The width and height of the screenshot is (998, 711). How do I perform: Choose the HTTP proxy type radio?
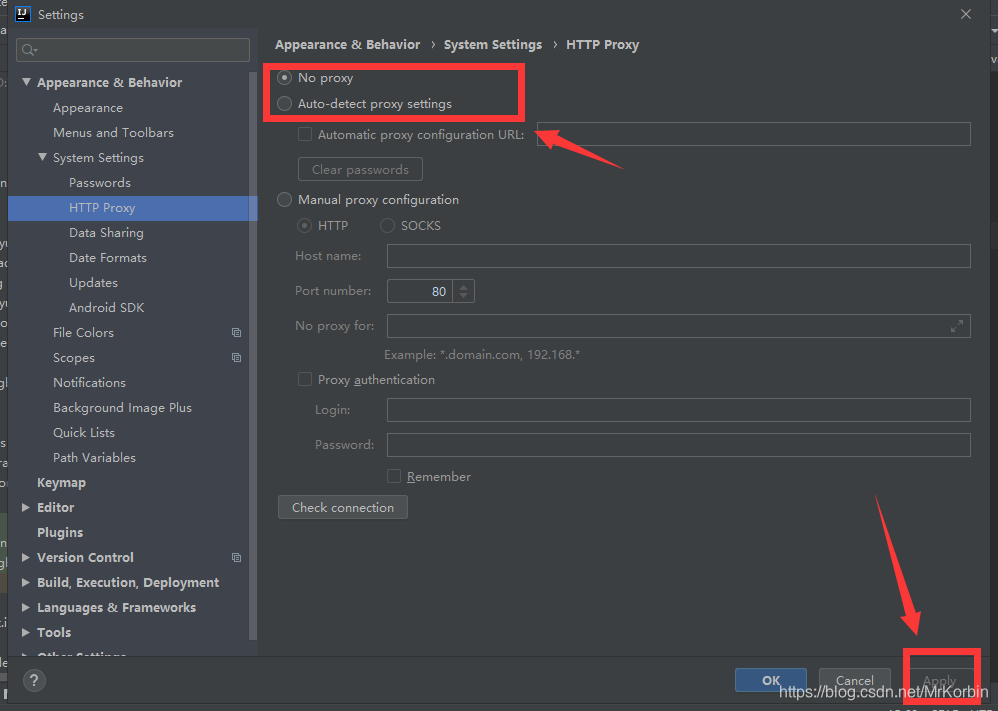coord(305,225)
